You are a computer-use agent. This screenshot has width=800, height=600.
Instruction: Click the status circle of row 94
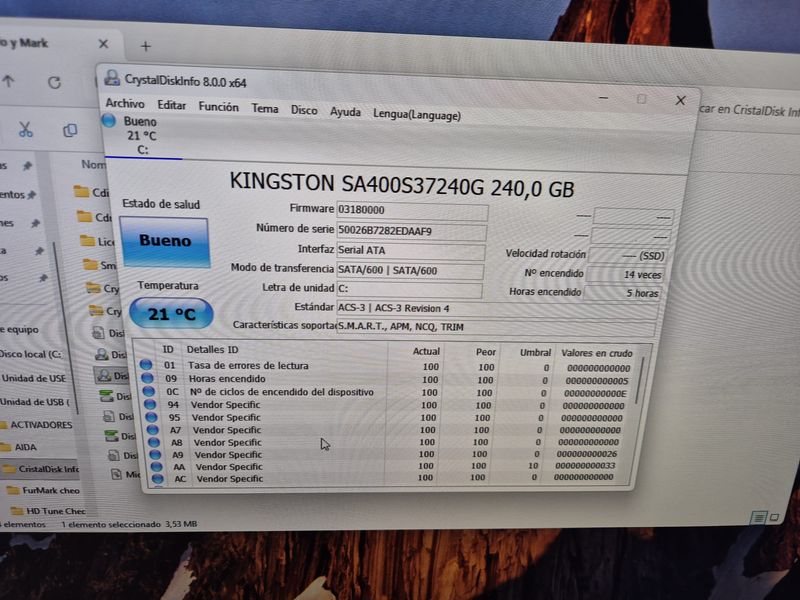coord(151,404)
